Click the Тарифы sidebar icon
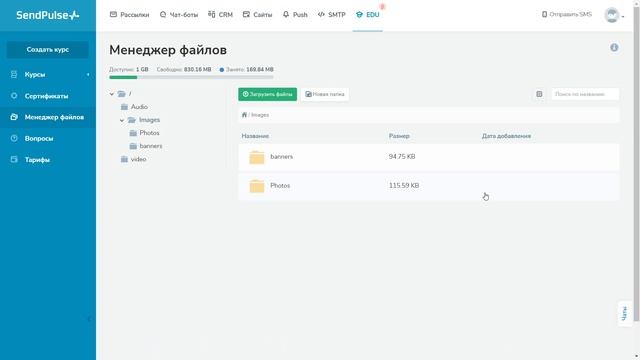This screenshot has width=640, height=360. click(x=14, y=159)
